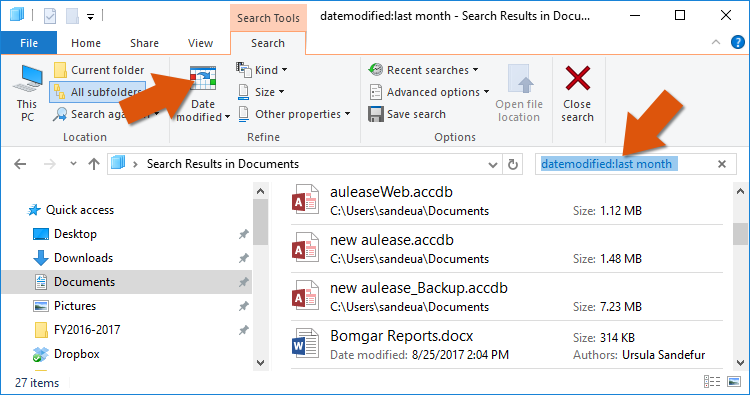The image size is (750, 395).
Task: Open Help with the question mark icon
Action: pyautogui.click(x=738, y=43)
